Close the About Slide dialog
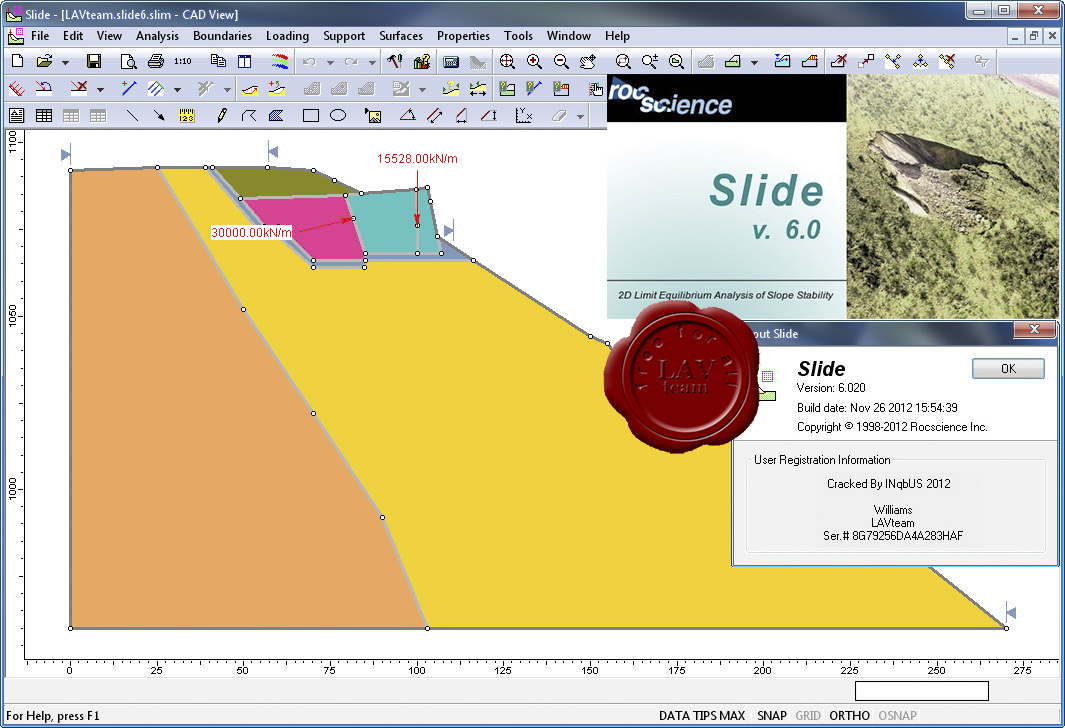The width and height of the screenshot is (1065, 728). click(1034, 329)
